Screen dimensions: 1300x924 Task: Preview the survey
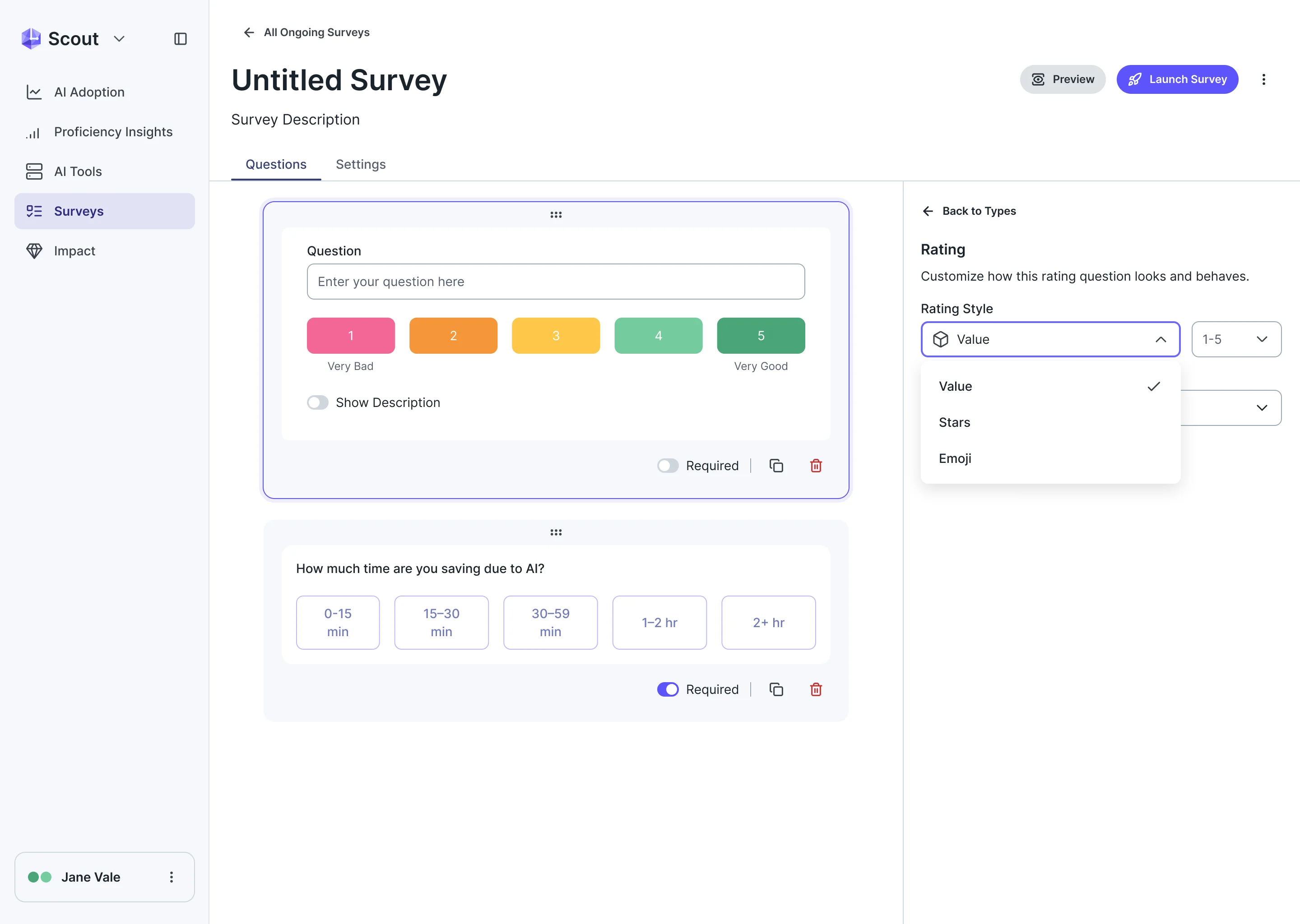(1062, 79)
